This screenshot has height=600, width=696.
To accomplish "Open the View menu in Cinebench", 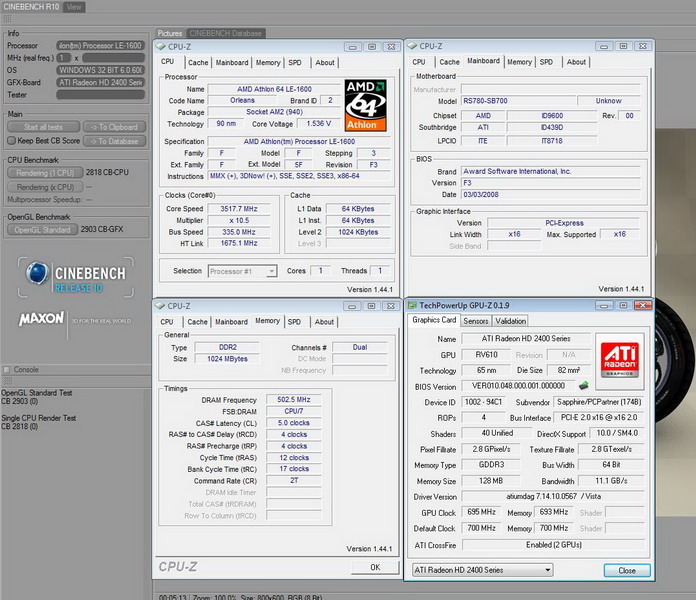I will (x=74, y=7).
